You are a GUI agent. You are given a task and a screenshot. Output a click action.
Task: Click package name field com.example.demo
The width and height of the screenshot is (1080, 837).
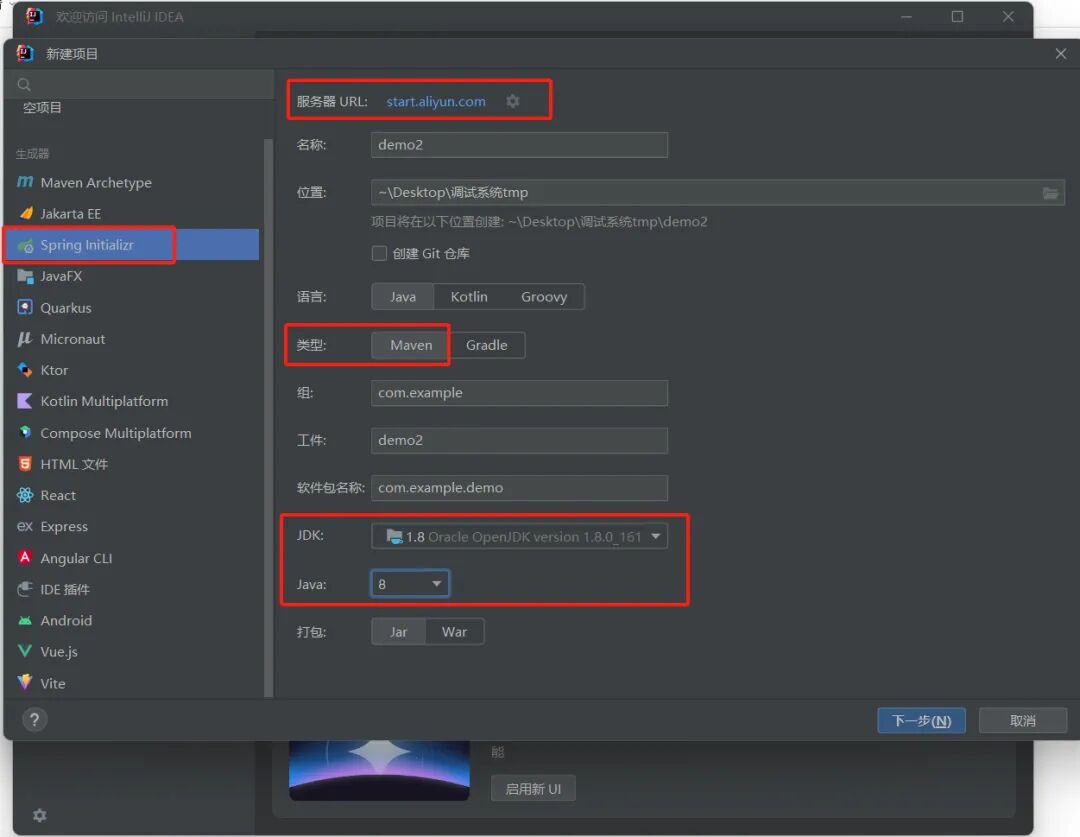click(519, 488)
